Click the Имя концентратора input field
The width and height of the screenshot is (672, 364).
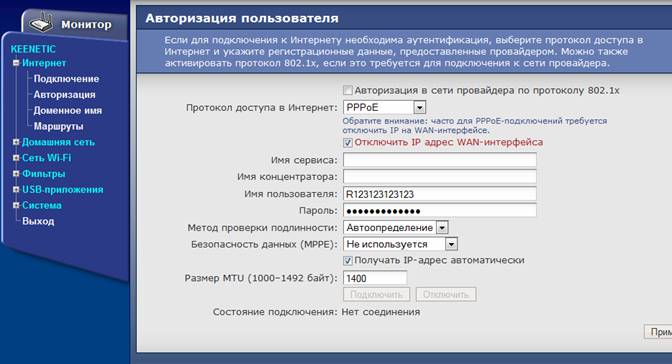tap(440, 177)
